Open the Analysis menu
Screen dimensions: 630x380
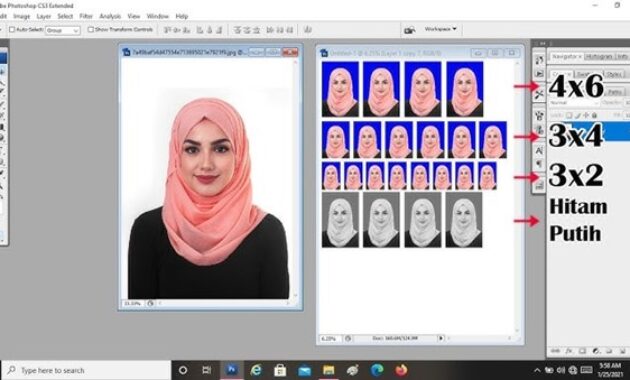[110, 16]
